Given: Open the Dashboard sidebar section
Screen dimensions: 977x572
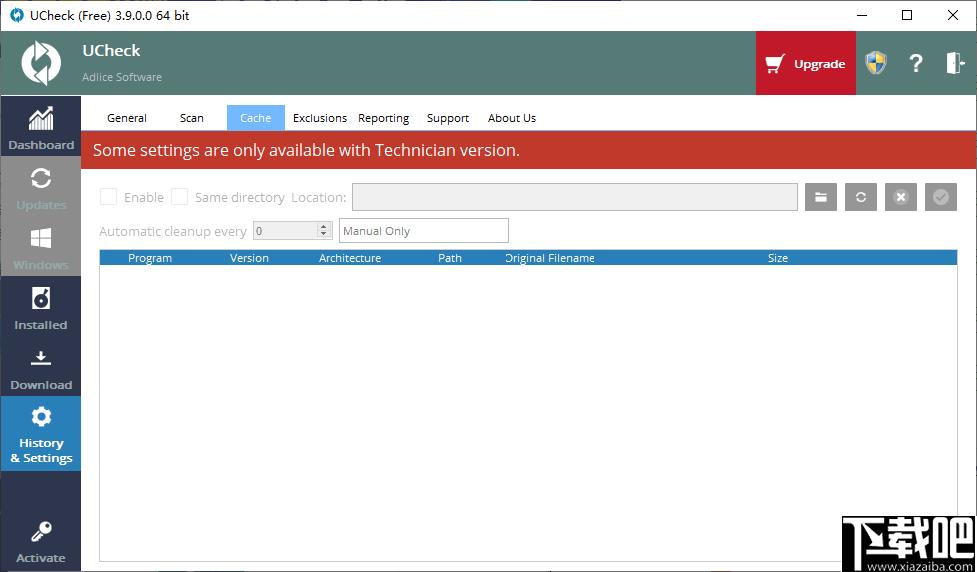Looking at the screenshot, I should [41, 126].
